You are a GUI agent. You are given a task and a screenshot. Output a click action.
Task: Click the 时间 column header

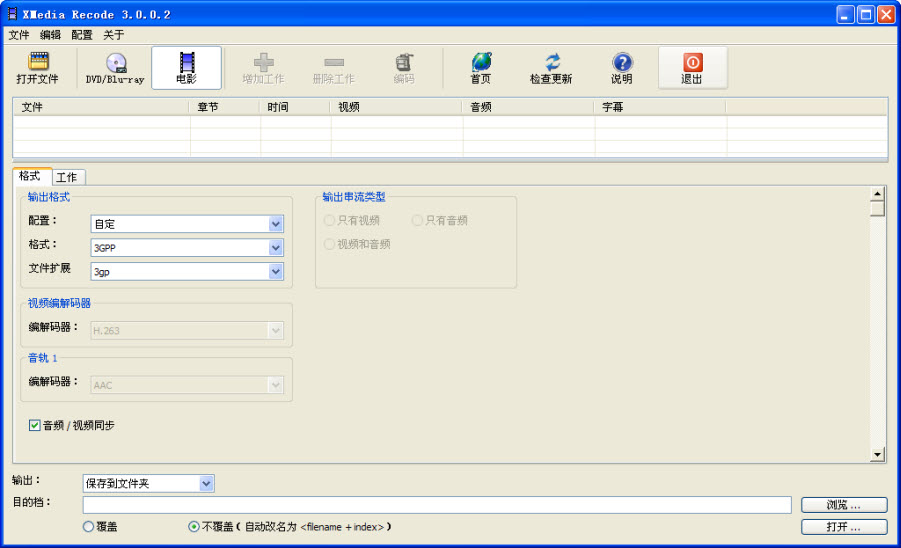coord(294,107)
